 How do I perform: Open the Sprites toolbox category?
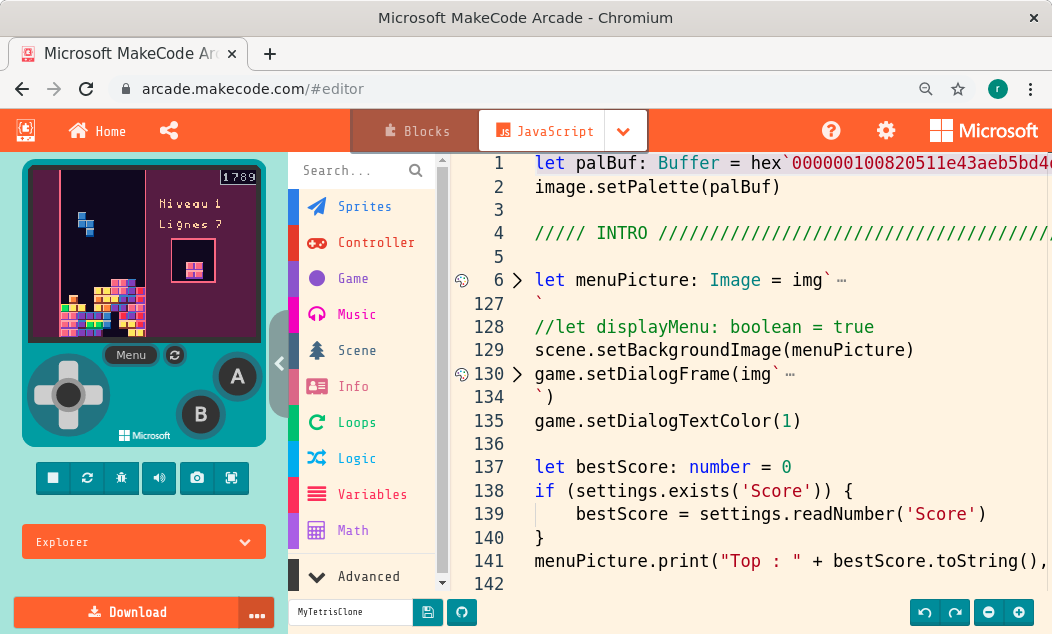click(362, 207)
